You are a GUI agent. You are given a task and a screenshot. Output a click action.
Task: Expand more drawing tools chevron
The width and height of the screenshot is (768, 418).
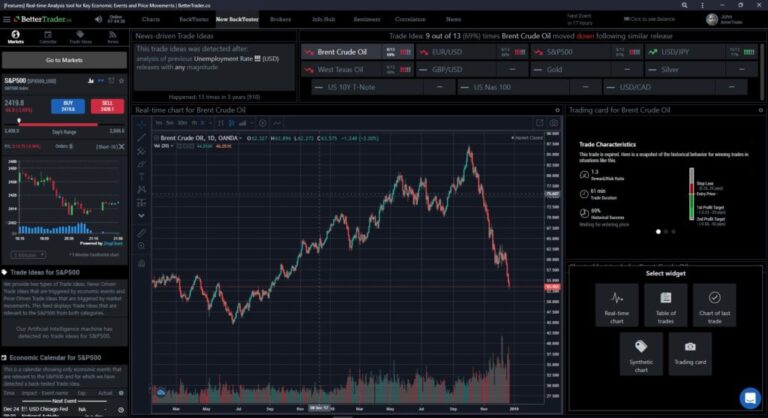[142, 216]
